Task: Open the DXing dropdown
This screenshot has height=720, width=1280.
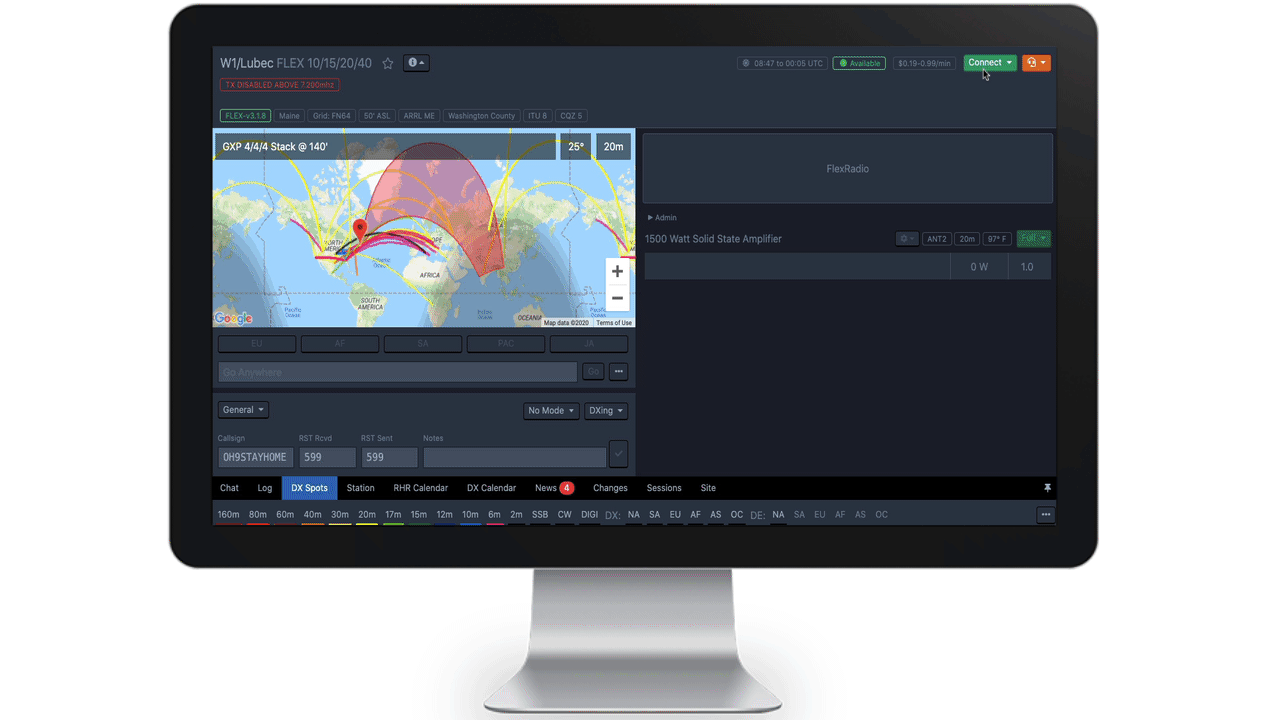Action: coord(606,411)
